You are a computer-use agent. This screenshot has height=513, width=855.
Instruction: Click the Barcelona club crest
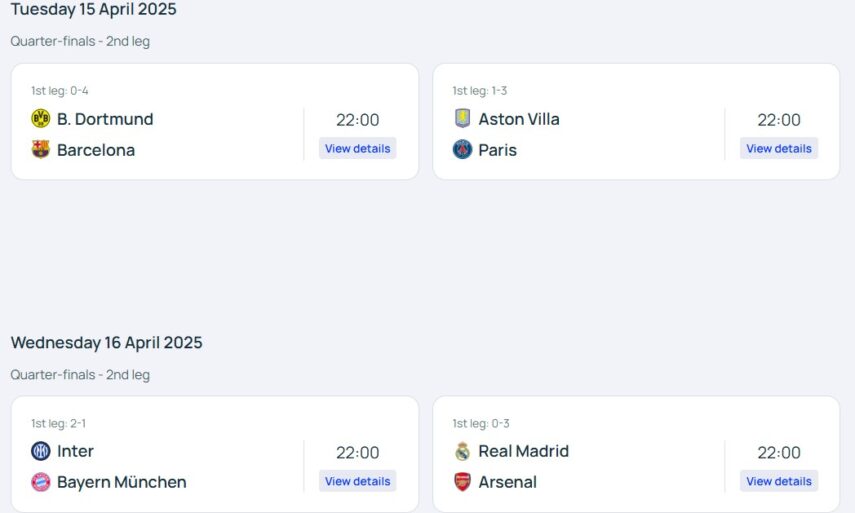click(x=41, y=150)
